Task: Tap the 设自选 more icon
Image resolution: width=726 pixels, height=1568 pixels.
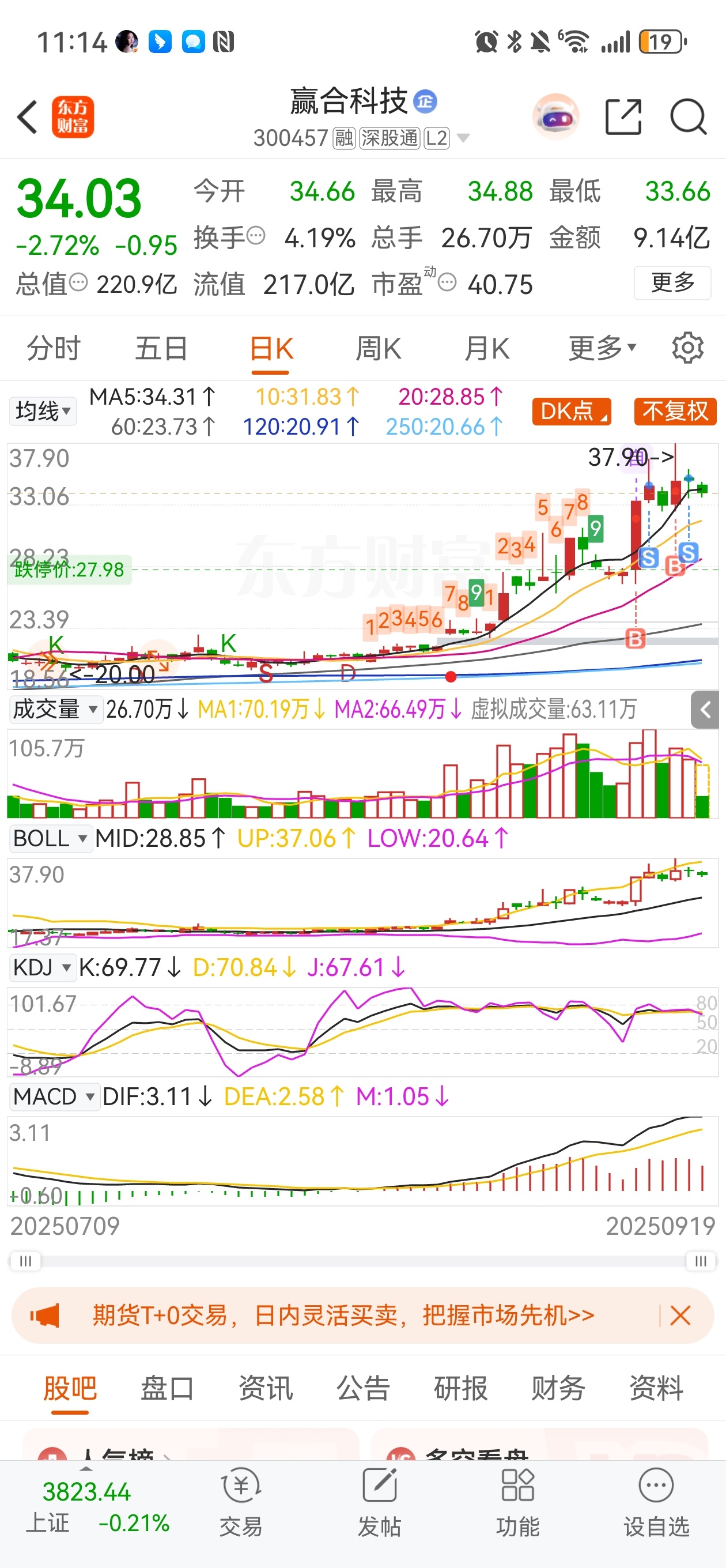Action: tap(656, 1486)
